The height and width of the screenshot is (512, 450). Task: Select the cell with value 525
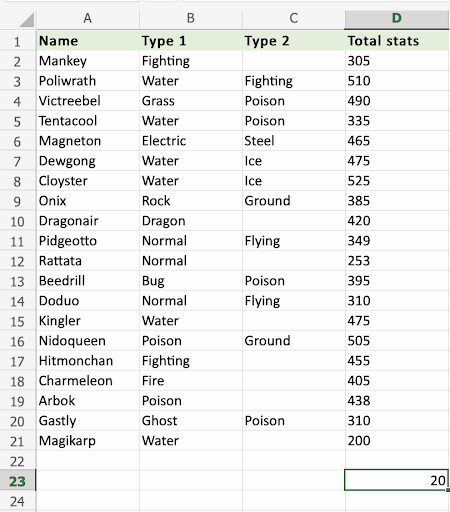coord(397,181)
